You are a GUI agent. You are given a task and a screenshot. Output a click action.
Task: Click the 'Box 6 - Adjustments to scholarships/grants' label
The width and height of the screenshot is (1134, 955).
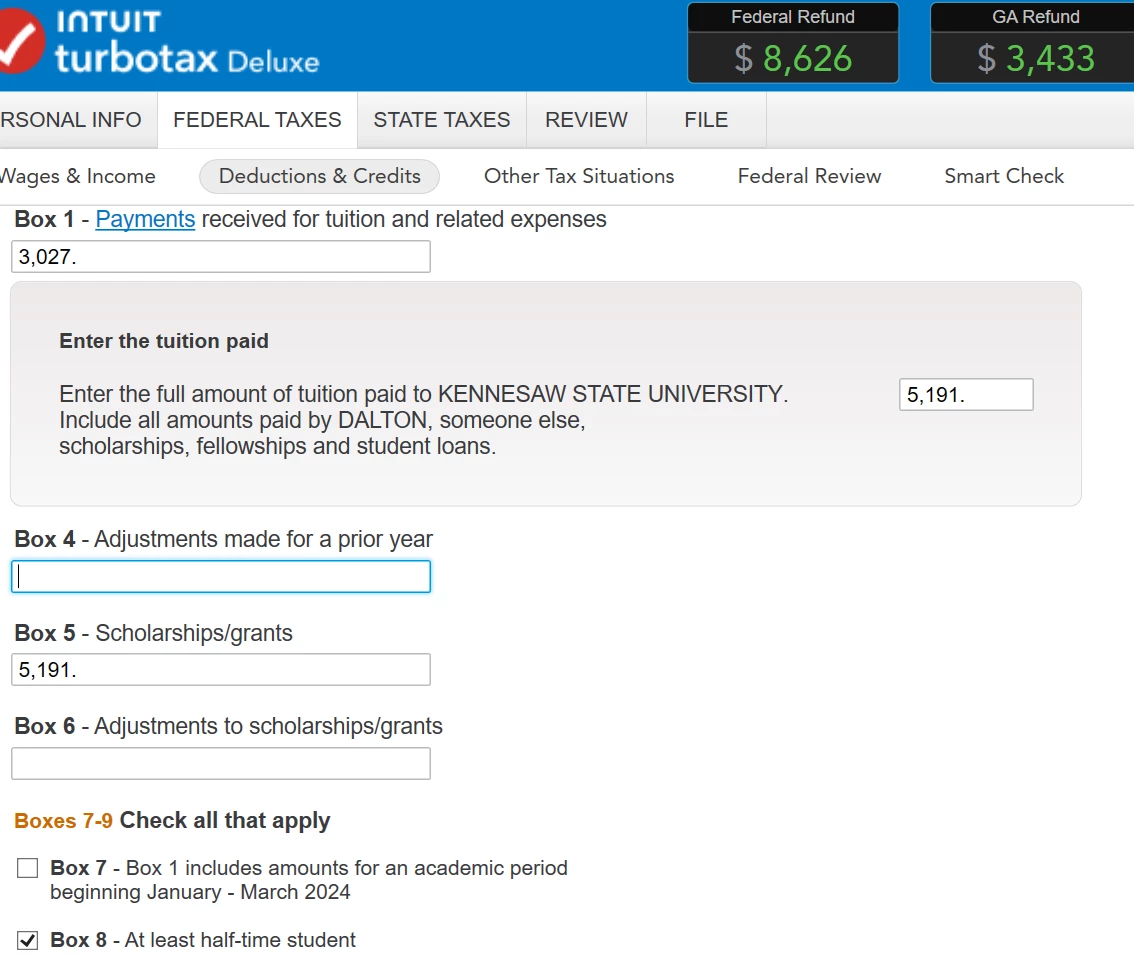pyautogui.click(x=229, y=726)
